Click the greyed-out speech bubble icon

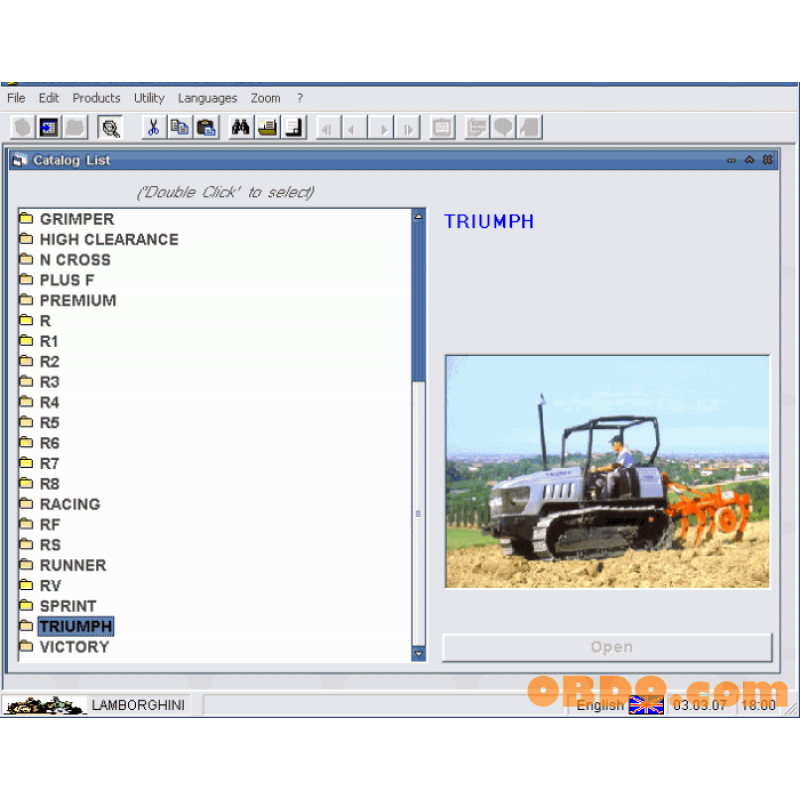503,127
